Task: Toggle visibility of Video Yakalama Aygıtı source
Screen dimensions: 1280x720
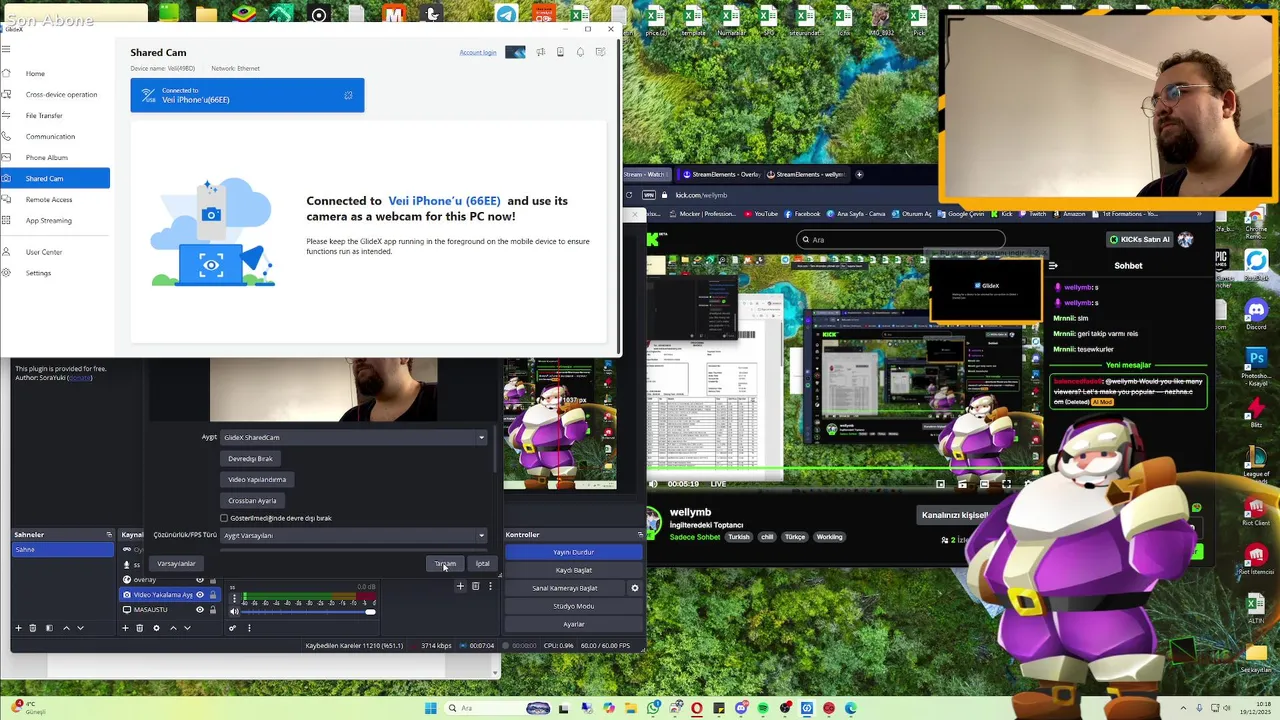Action: pos(199,595)
